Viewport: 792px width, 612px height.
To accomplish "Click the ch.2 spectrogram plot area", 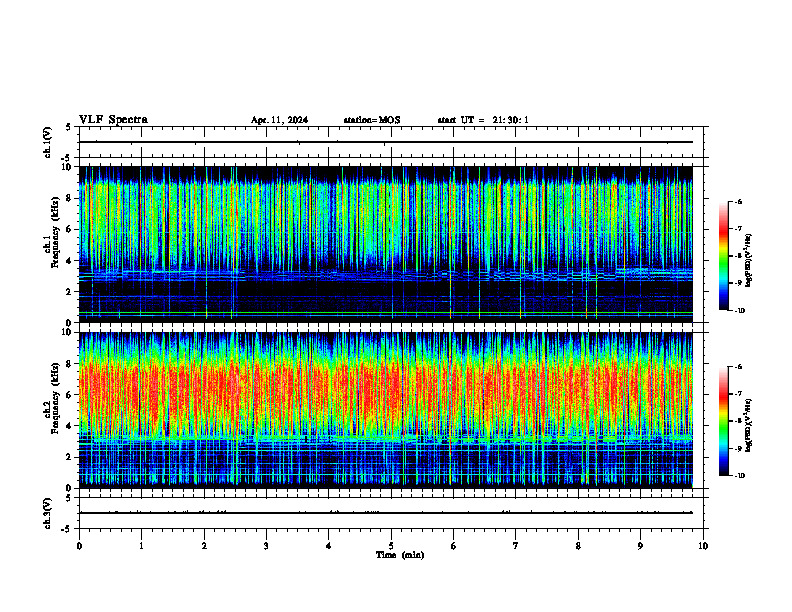I will (x=386, y=410).
